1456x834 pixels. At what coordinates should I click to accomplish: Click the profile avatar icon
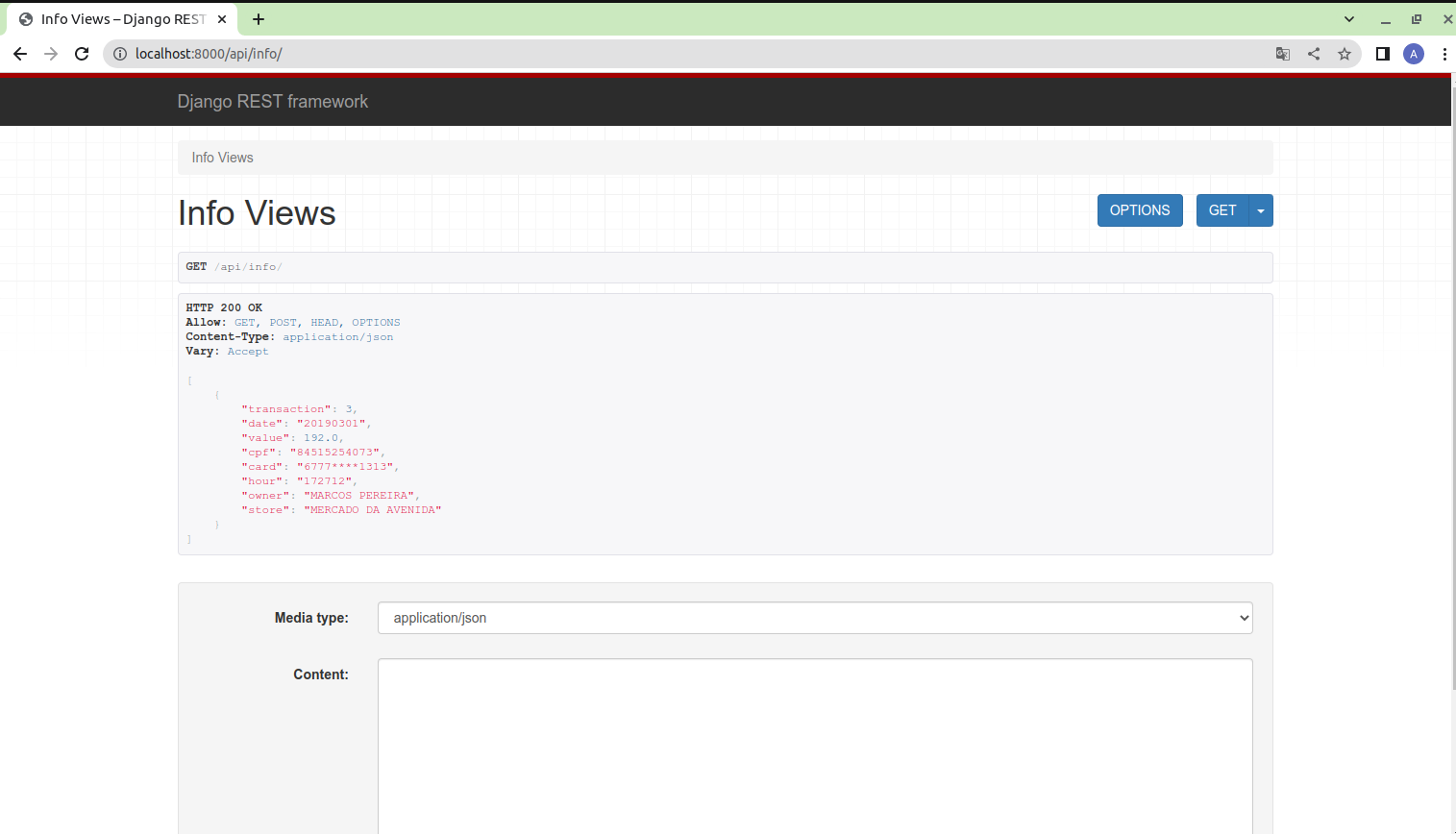pyautogui.click(x=1413, y=54)
